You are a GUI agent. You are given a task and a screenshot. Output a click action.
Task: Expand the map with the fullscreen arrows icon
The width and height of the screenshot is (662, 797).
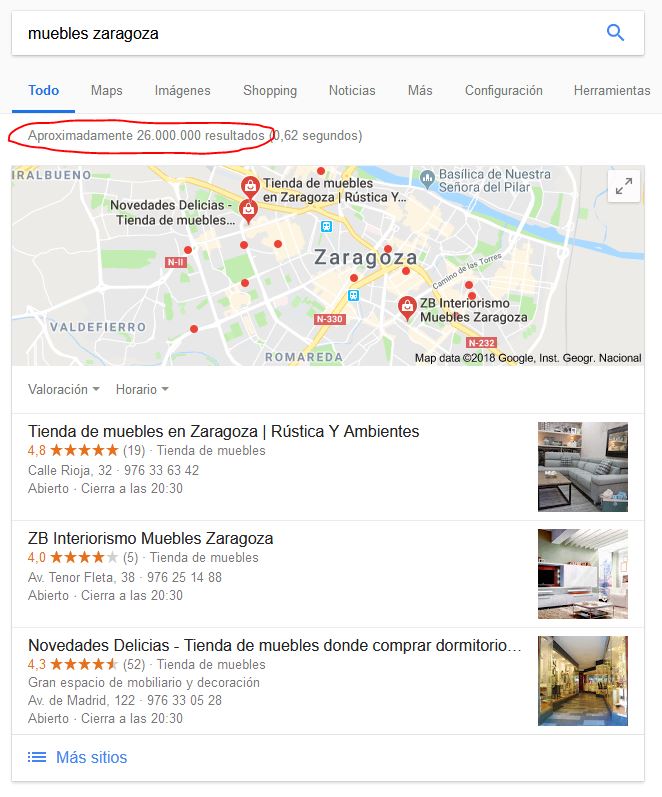(624, 186)
